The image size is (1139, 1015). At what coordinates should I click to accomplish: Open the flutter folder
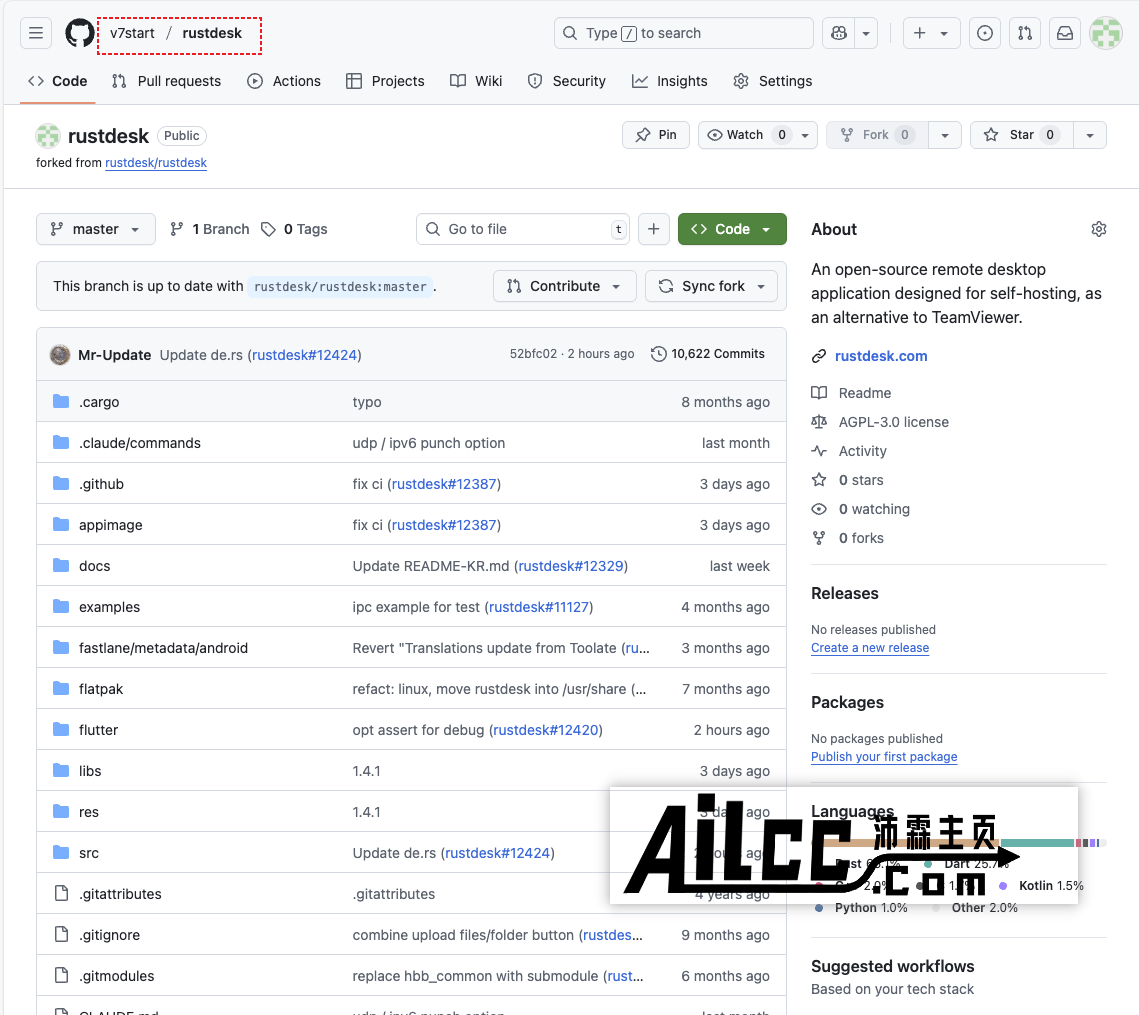(x=98, y=730)
